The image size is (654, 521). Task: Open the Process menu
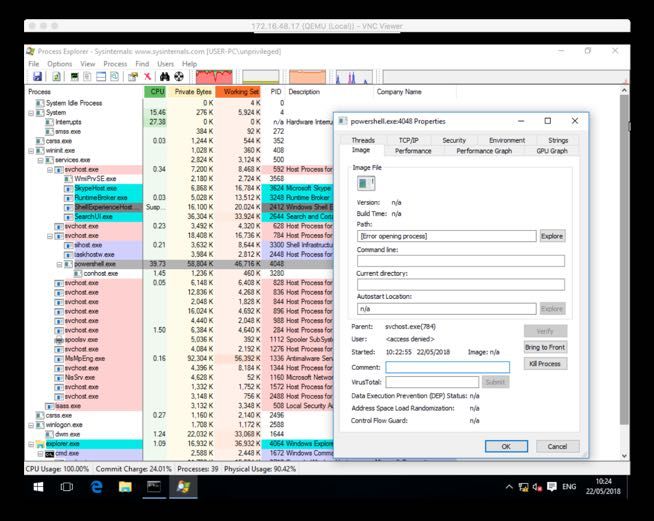[115, 64]
